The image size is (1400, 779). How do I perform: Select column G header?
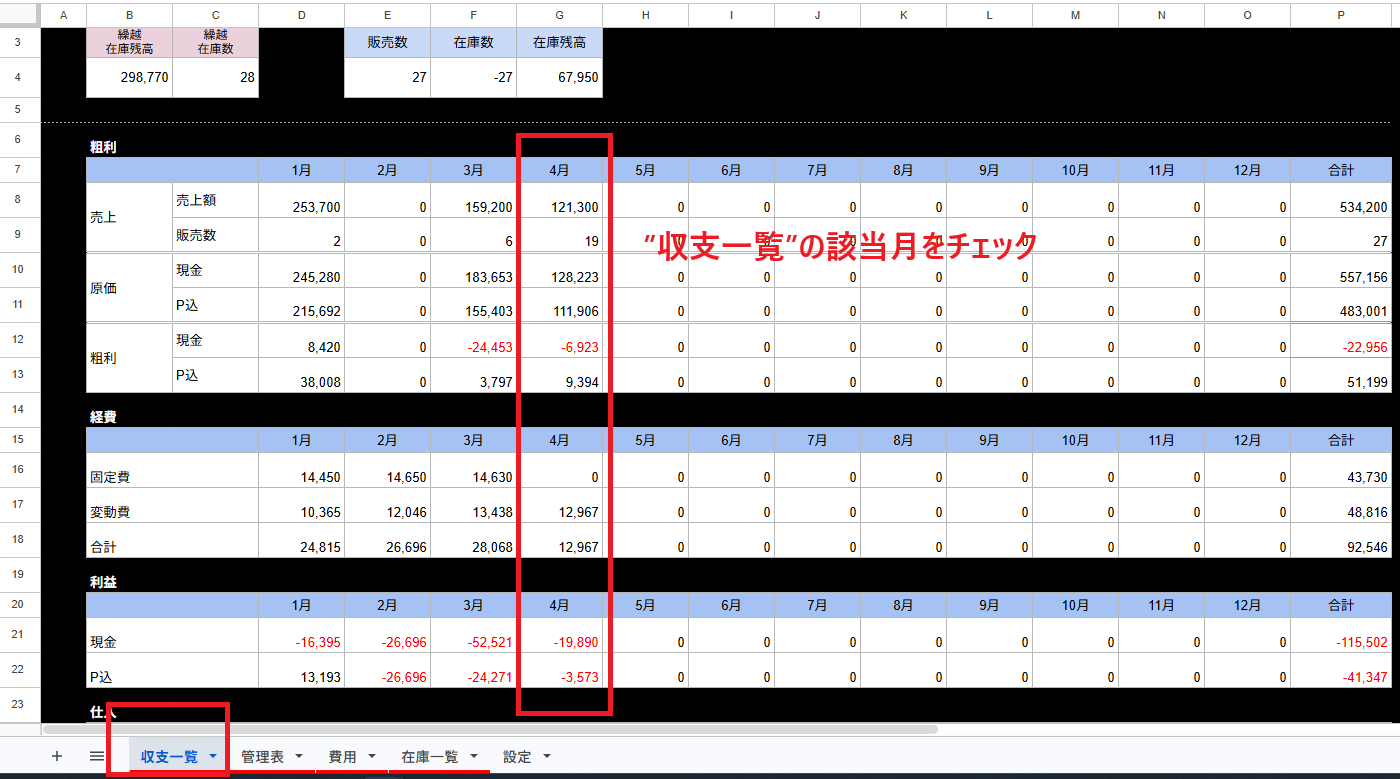(559, 15)
